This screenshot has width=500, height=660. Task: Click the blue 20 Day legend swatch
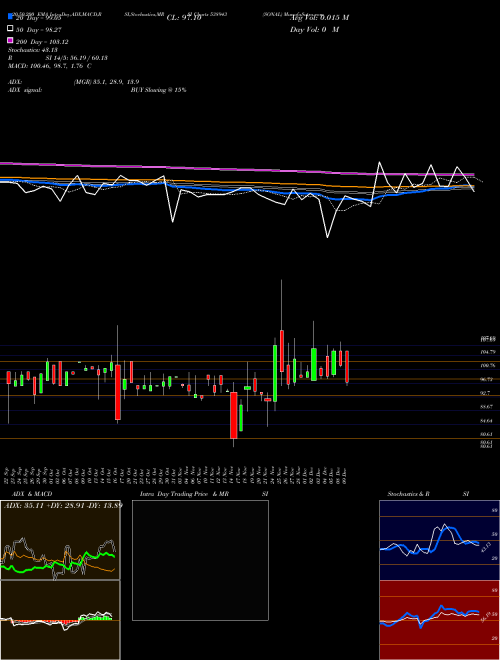coord(10,17)
